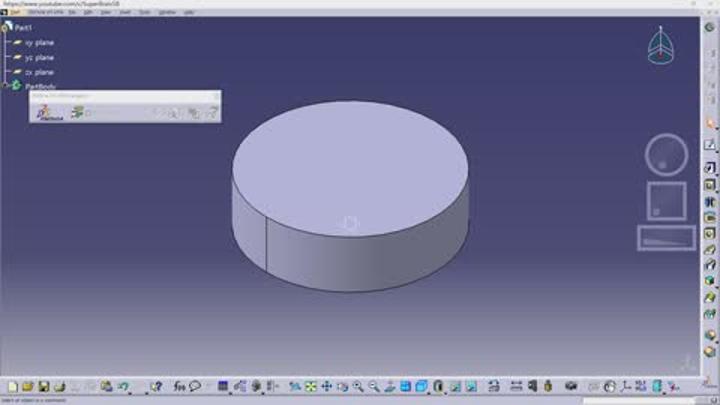Open the ENOVIA V5 VPM menu
The image size is (720, 405).
[45, 12]
